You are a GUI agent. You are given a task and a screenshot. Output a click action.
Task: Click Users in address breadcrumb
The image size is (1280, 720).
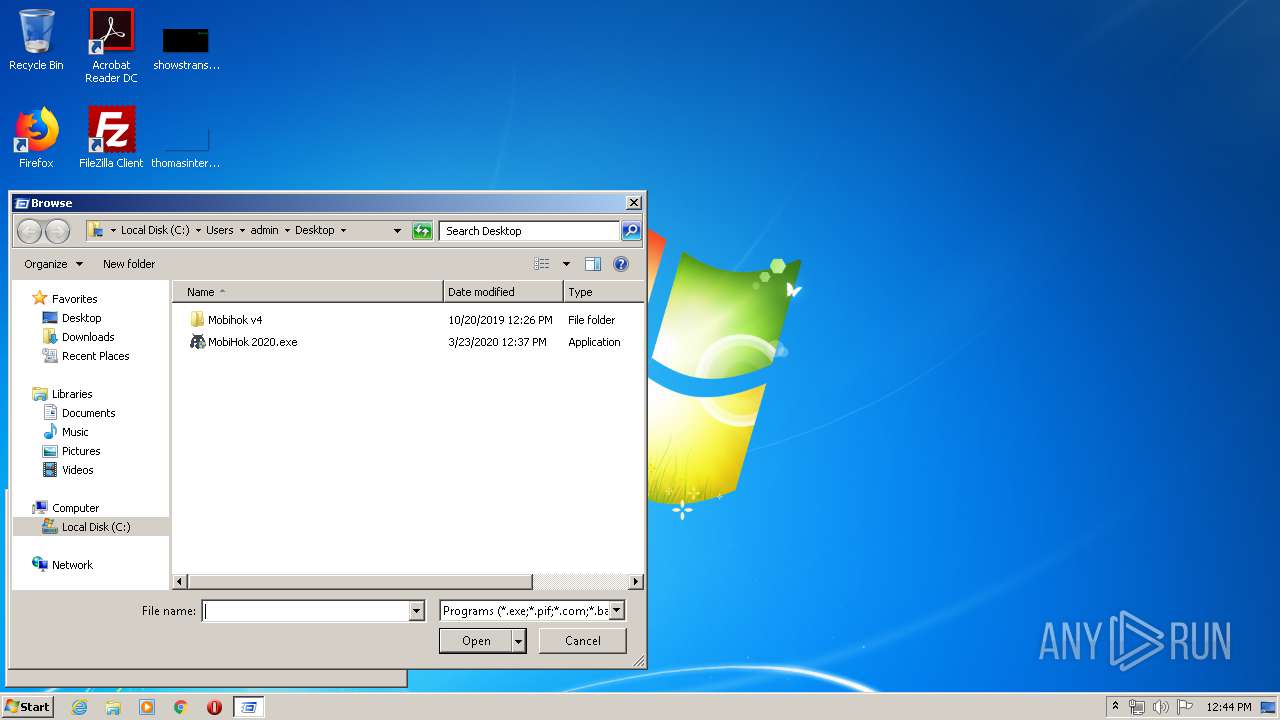click(x=219, y=230)
